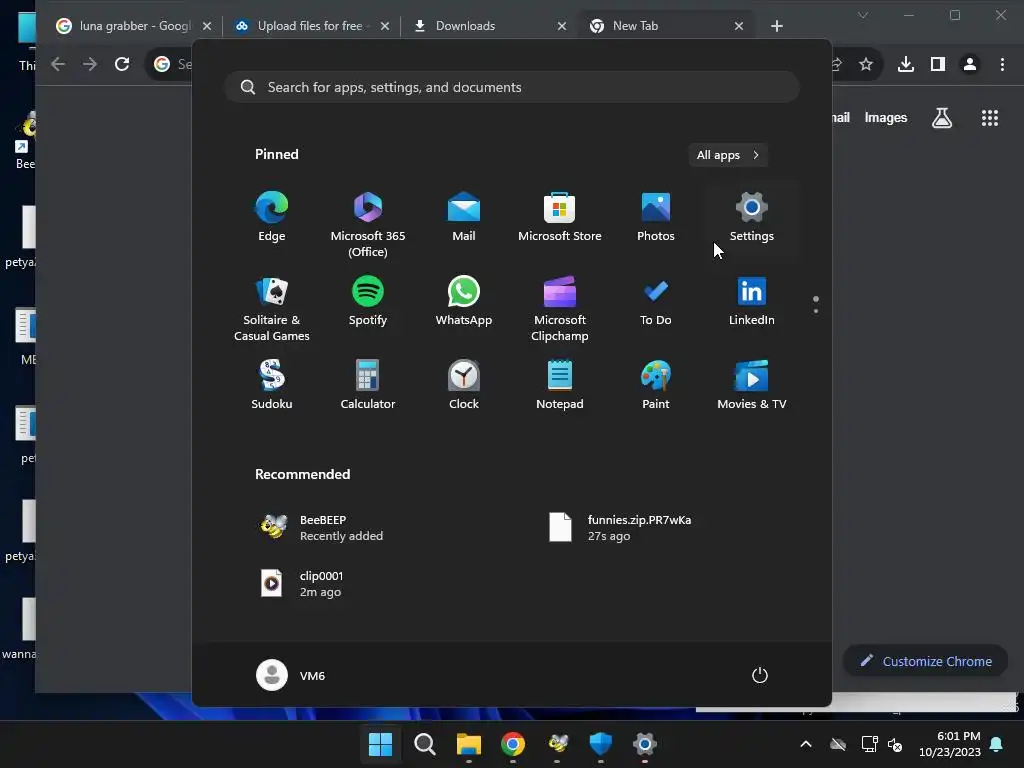1024x768 pixels.
Task: Open the Photos app
Action: point(656,217)
